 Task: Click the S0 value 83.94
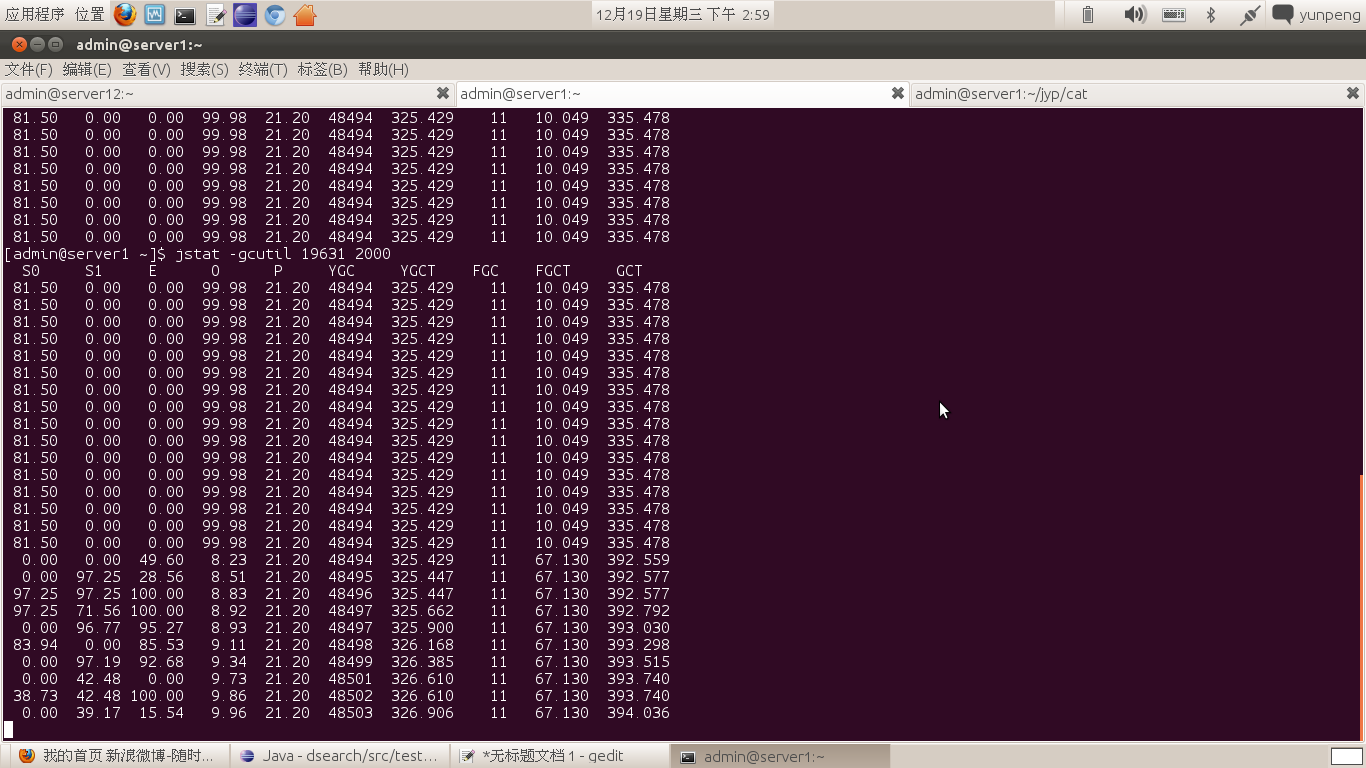point(35,645)
